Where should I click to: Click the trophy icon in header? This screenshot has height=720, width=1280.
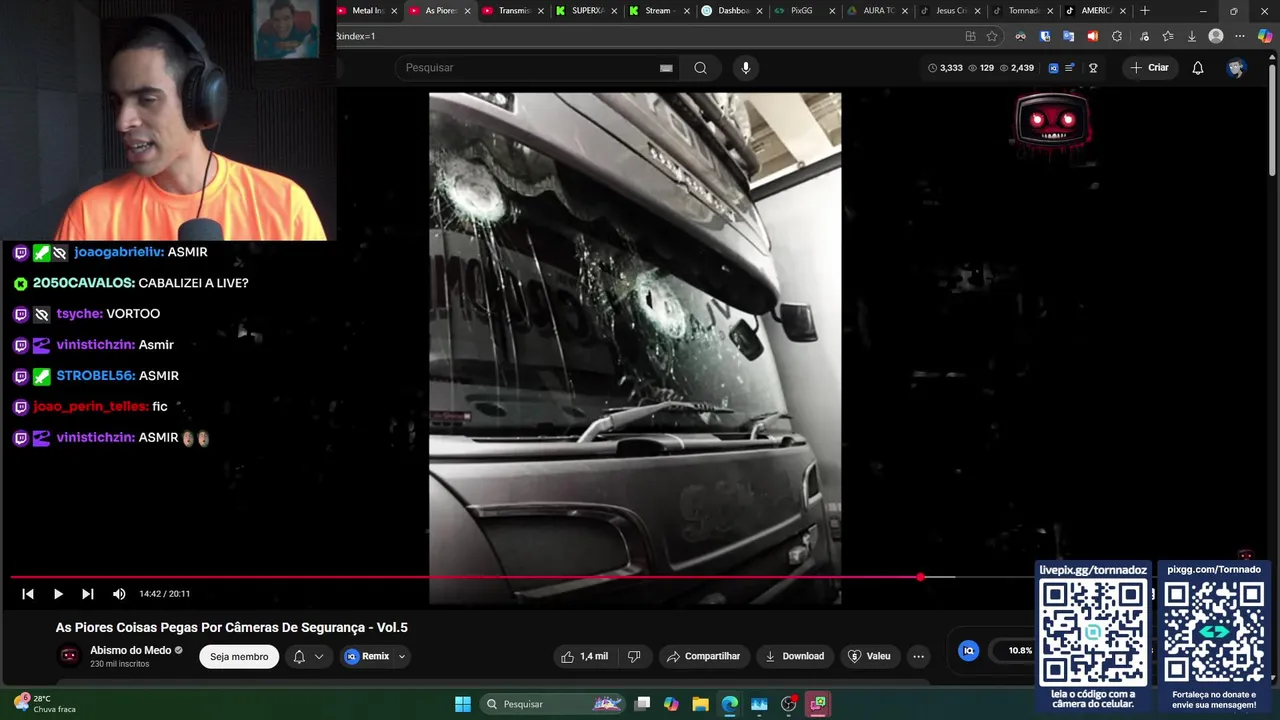click(1093, 68)
